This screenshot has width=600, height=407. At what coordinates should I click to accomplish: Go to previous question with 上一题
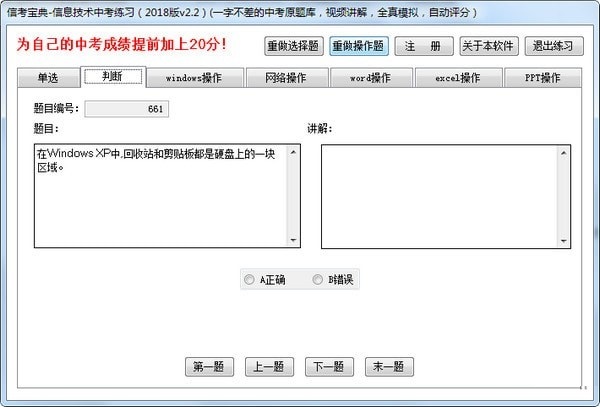[x=269, y=367]
